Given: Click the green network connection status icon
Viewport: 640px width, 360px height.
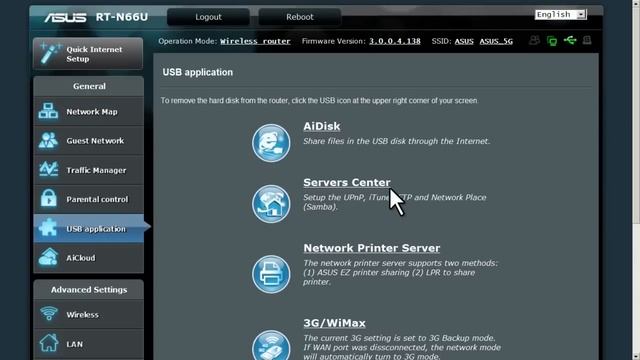Looking at the screenshot, I should click(552, 40).
